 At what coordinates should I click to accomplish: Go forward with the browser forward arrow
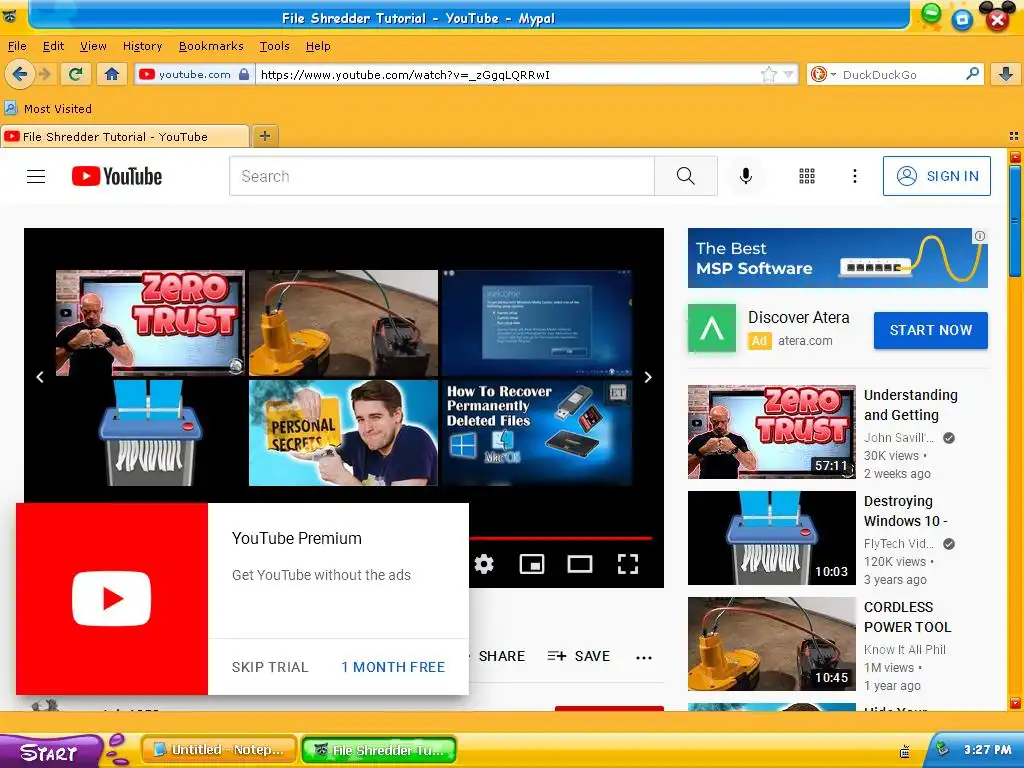tap(44, 74)
